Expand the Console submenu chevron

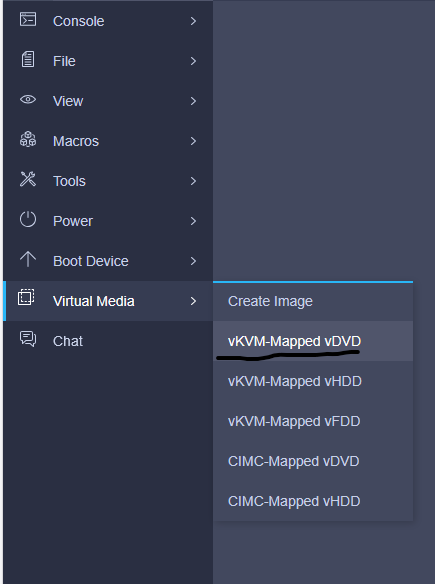pos(193,21)
